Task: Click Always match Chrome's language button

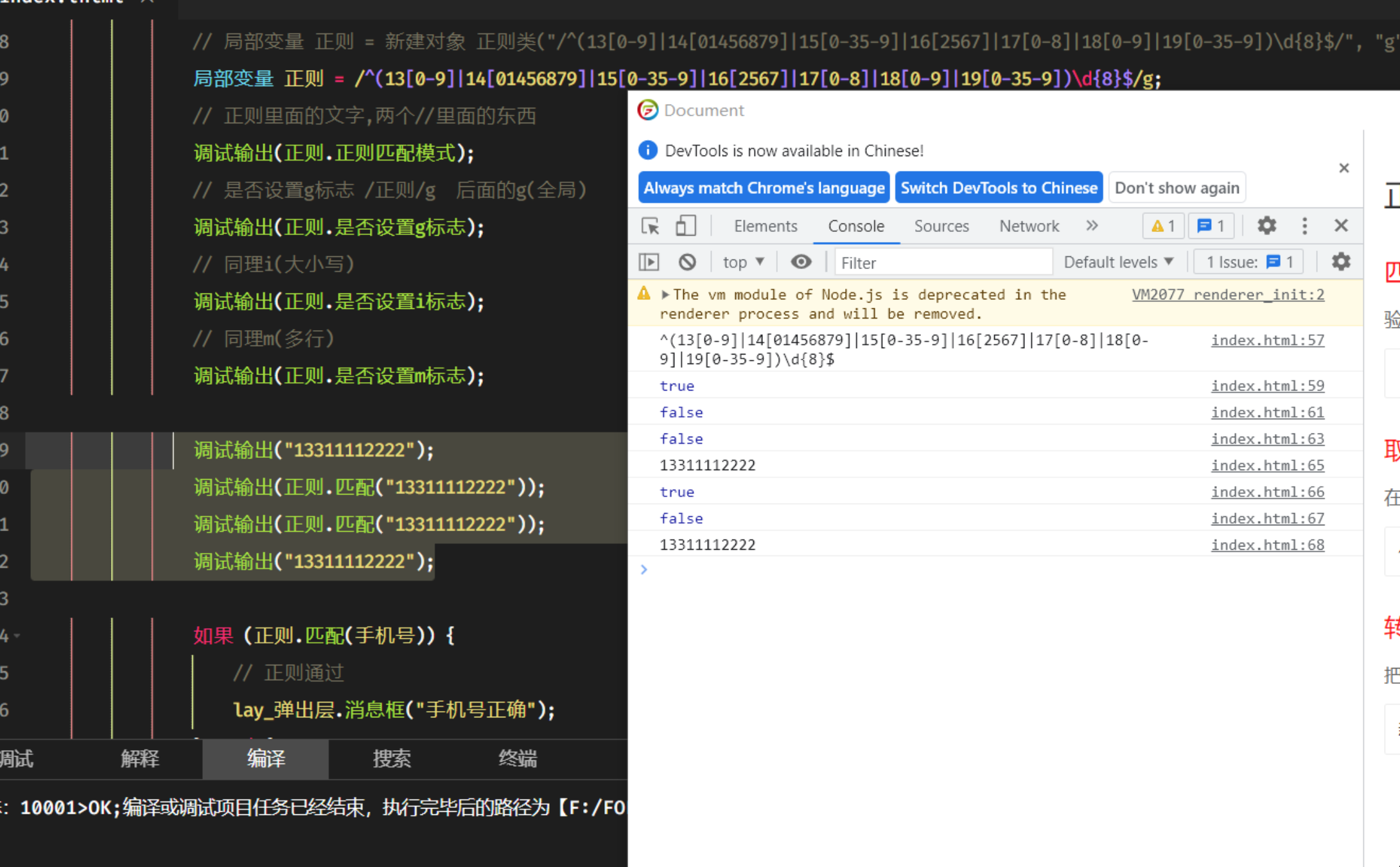Action: pyautogui.click(x=764, y=188)
